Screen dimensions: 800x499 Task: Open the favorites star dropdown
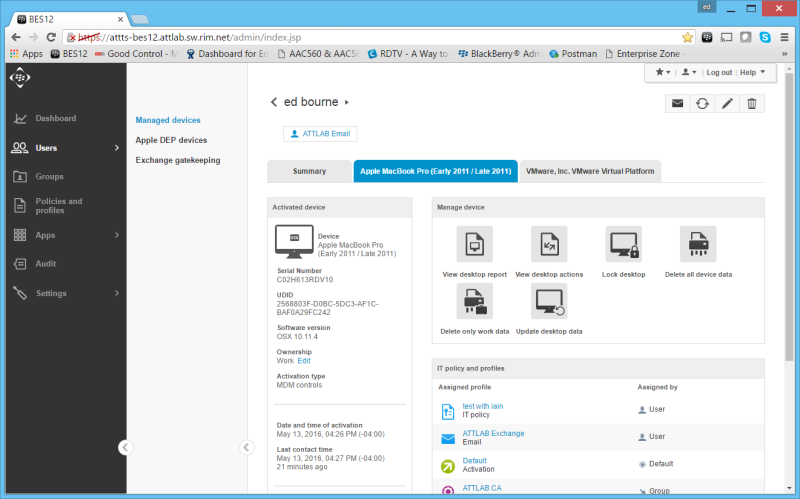(663, 72)
